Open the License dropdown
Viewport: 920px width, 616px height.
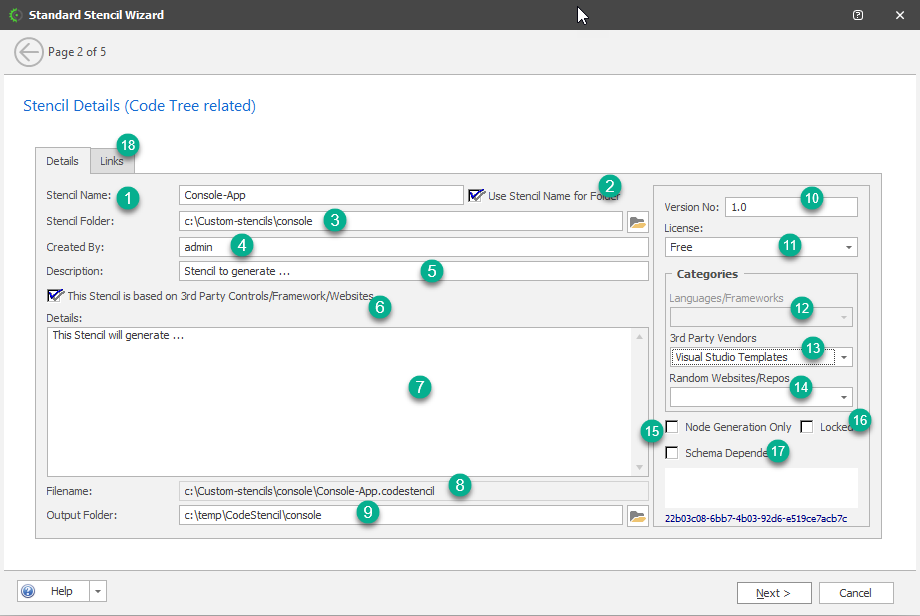[848, 247]
